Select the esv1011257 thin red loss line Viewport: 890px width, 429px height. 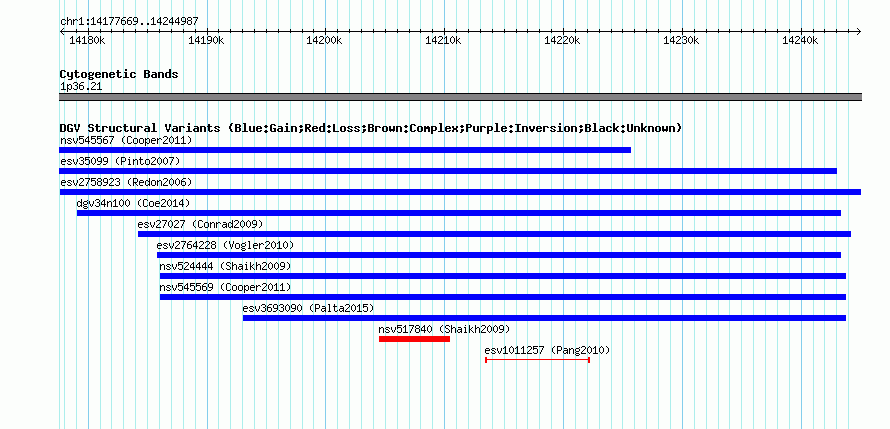[538, 360]
